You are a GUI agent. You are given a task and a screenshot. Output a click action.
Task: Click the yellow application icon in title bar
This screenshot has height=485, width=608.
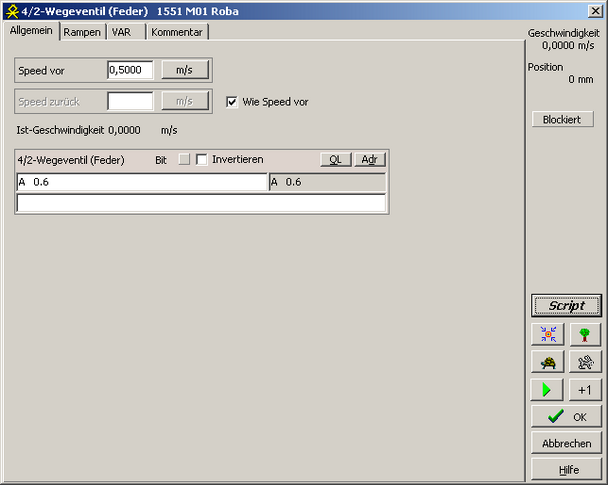[10, 10]
